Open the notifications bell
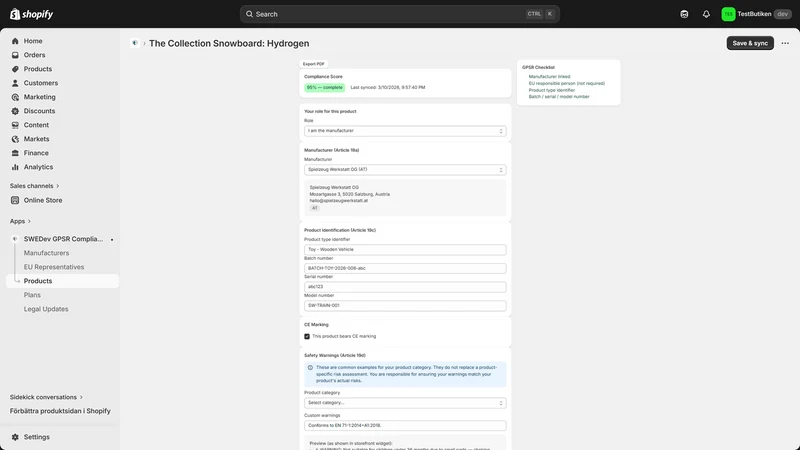Screen dimensions: 800x450 [706, 14]
